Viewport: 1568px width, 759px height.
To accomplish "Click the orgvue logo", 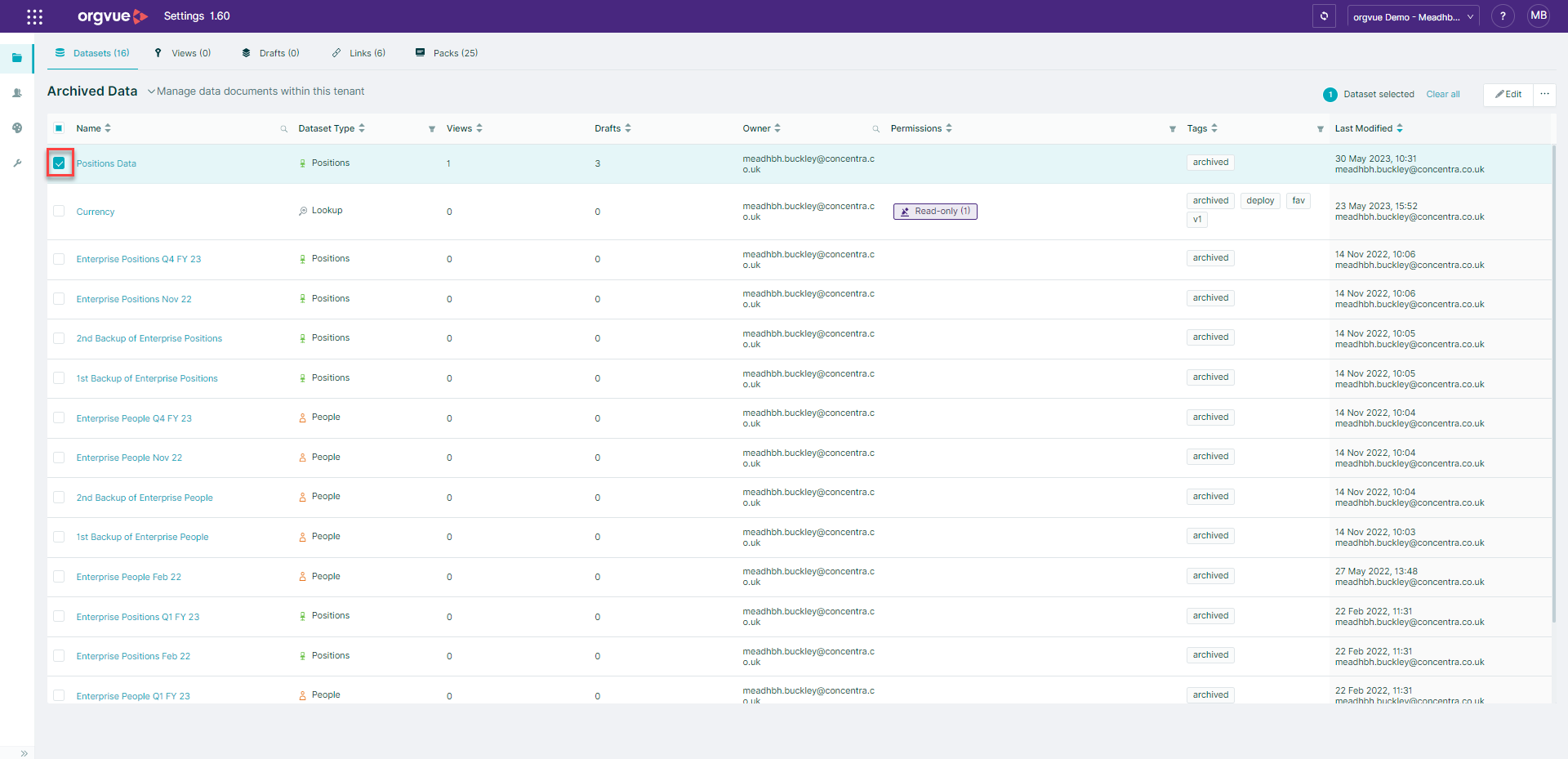I will coord(113,16).
